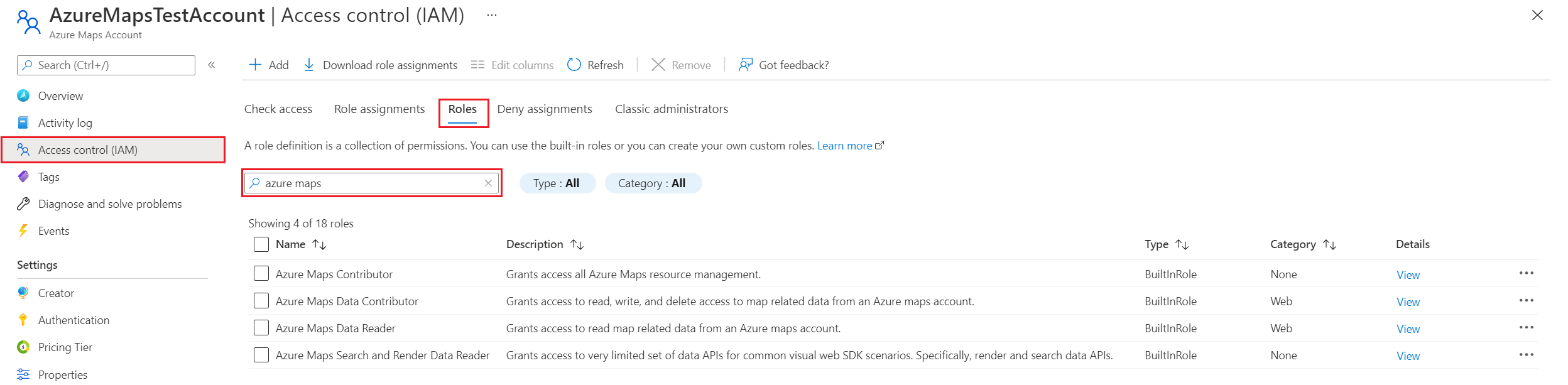Click the Refresh icon in toolbar
The image size is (1568, 385).
pyautogui.click(x=574, y=65)
